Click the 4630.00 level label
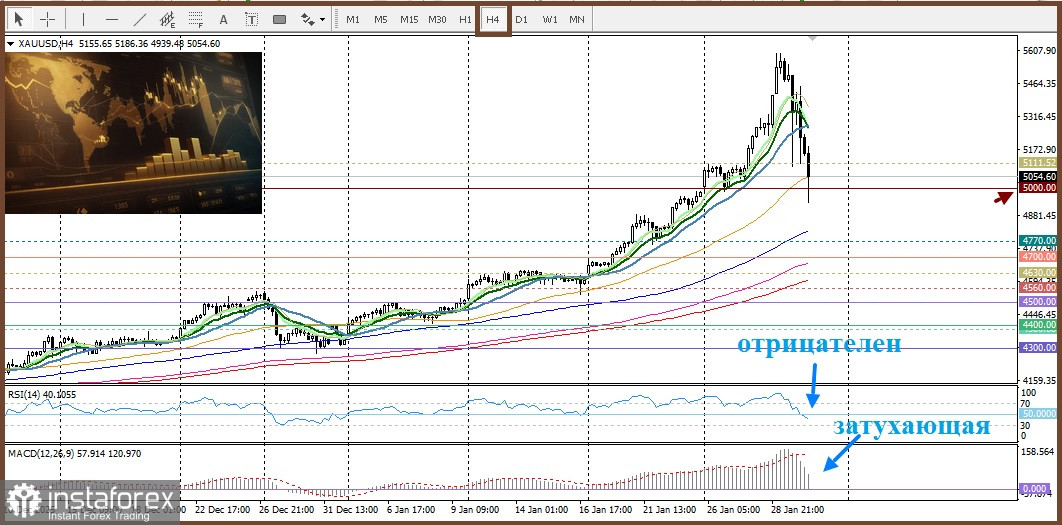This screenshot has height=525, width=1062. coord(1037,273)
